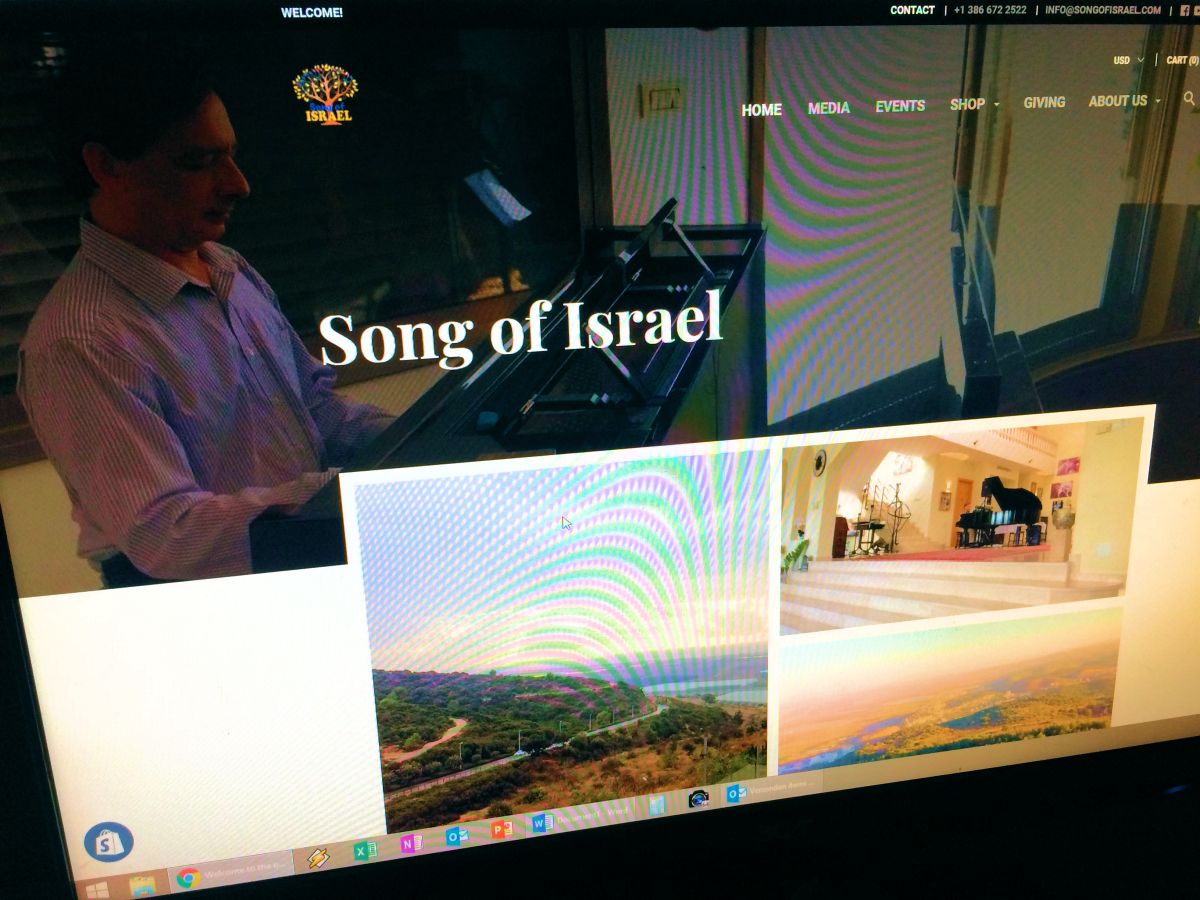Click the CONTACT link in top bar
Viewport: 1200px width, 900px height.
pyautogui.click(x=912, y=10)
